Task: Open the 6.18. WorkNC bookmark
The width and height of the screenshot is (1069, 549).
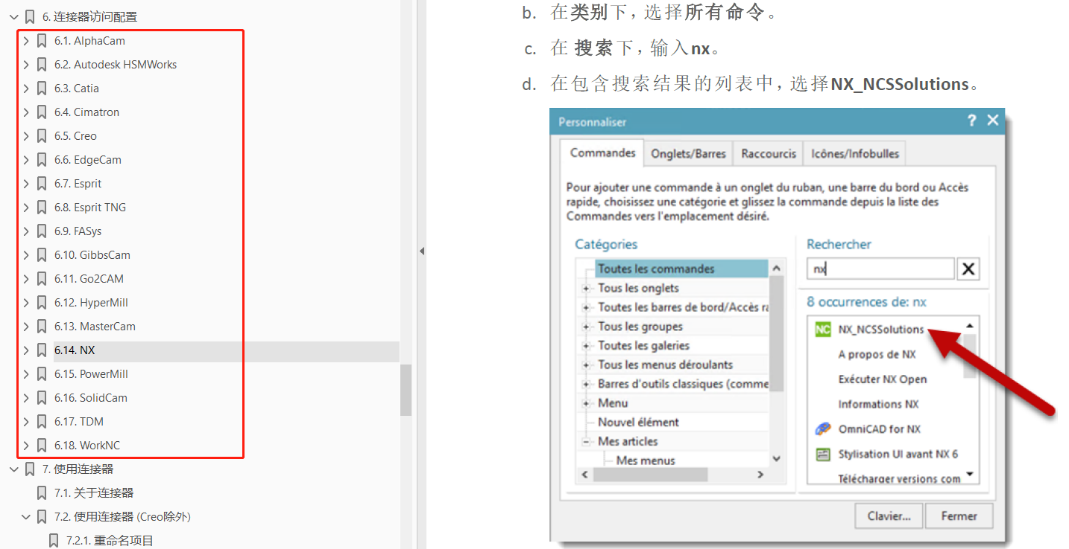Action: coord(87,445)
